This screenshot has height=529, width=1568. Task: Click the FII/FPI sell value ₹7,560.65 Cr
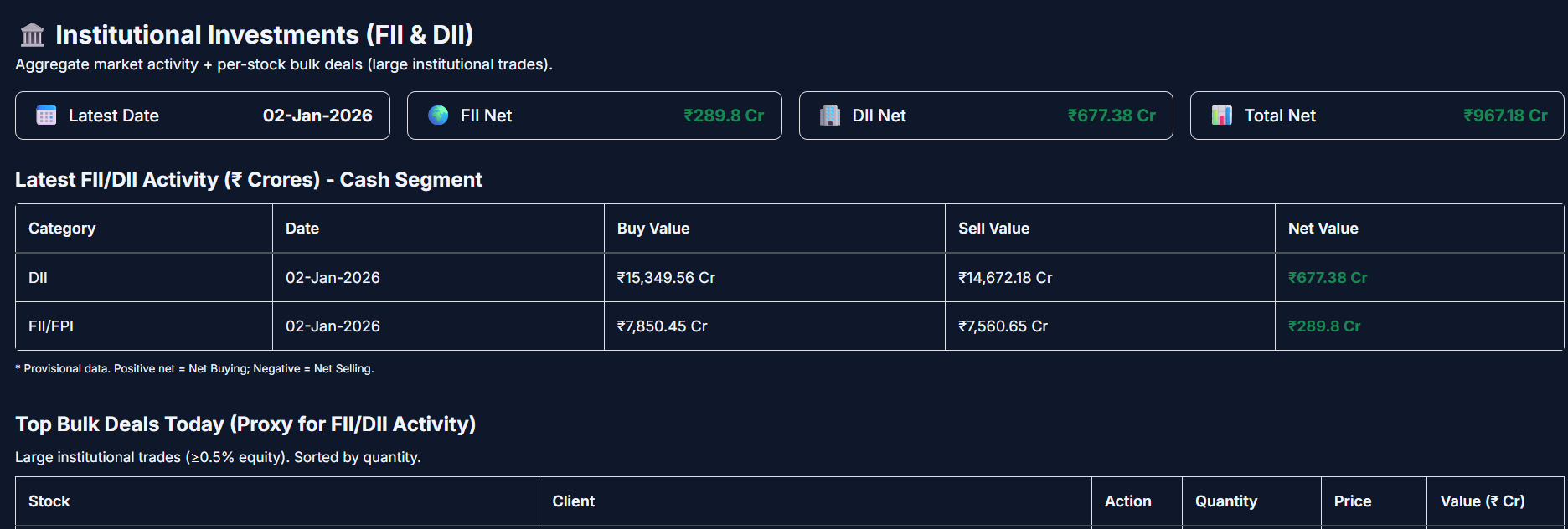[1003, 326]
